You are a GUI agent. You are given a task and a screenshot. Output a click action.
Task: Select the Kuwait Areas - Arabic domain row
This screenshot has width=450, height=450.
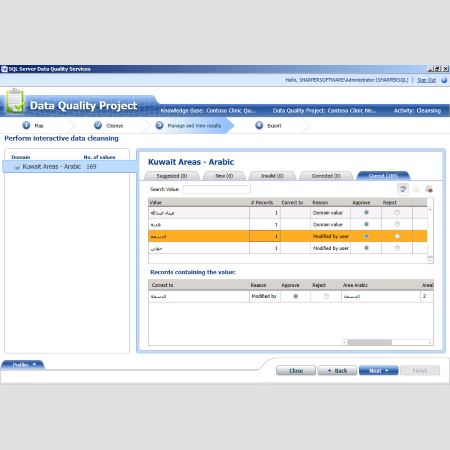click(70, 166)
